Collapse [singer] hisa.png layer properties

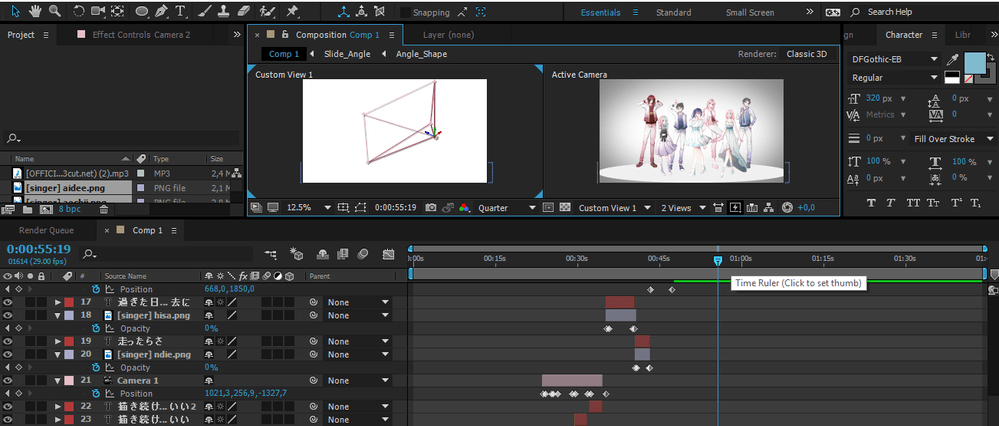(x=58, y=315)
